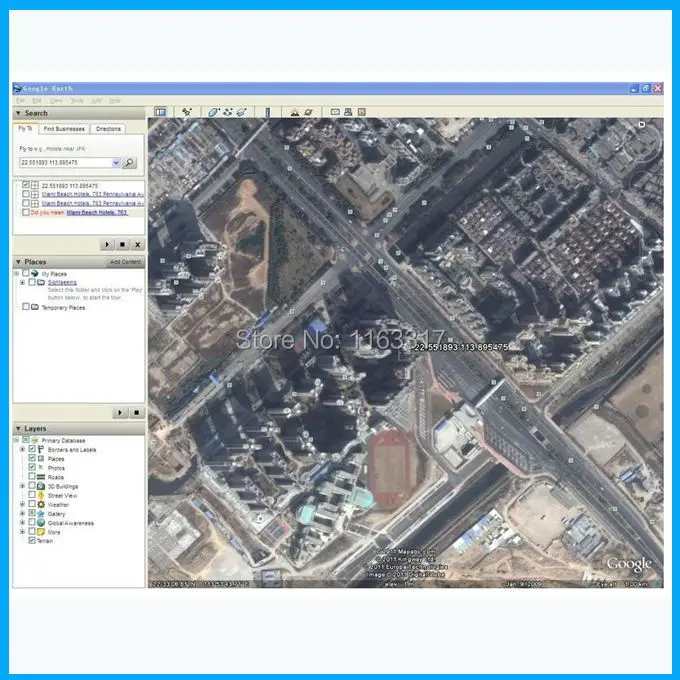Open the File menu
This screenshot has height=680, width=680.
pos(20,101)
